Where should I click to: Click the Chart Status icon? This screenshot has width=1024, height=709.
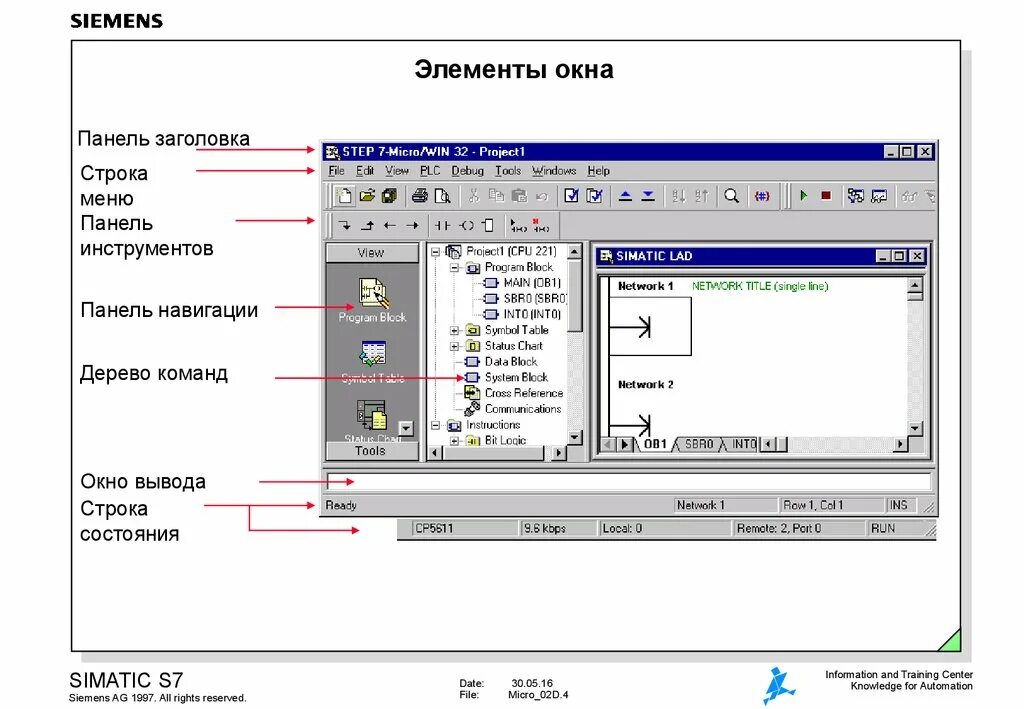click(x=879, y=196)
